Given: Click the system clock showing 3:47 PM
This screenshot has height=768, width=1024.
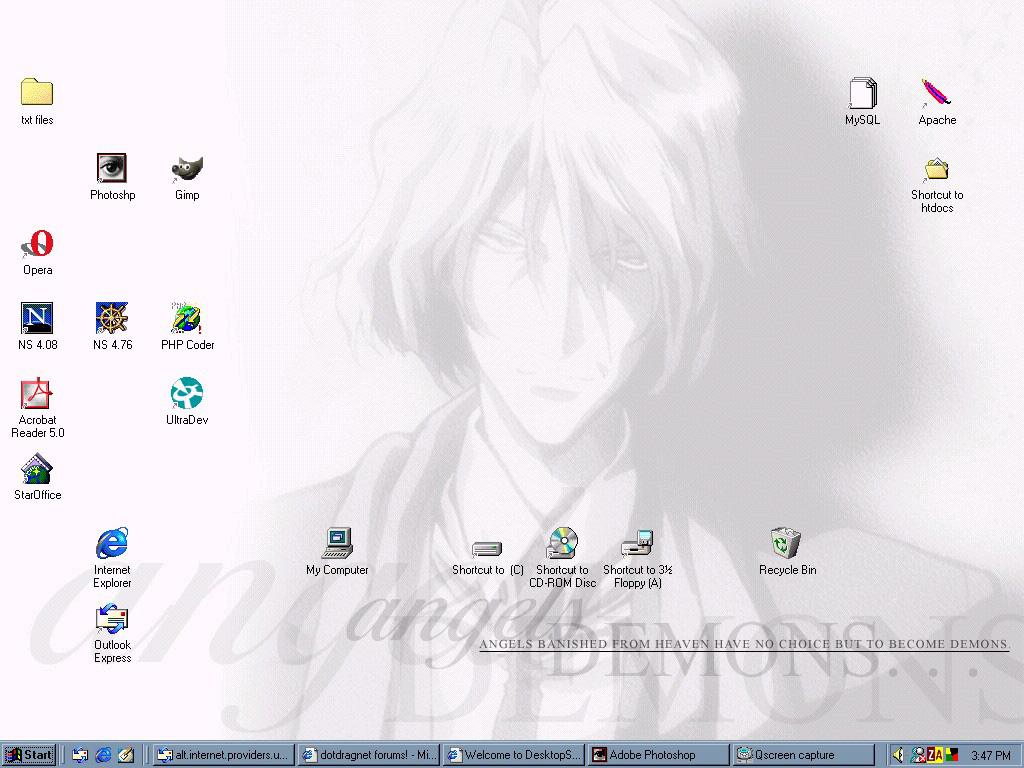Looking at the screenshot, I should click(x=990, y=755).
